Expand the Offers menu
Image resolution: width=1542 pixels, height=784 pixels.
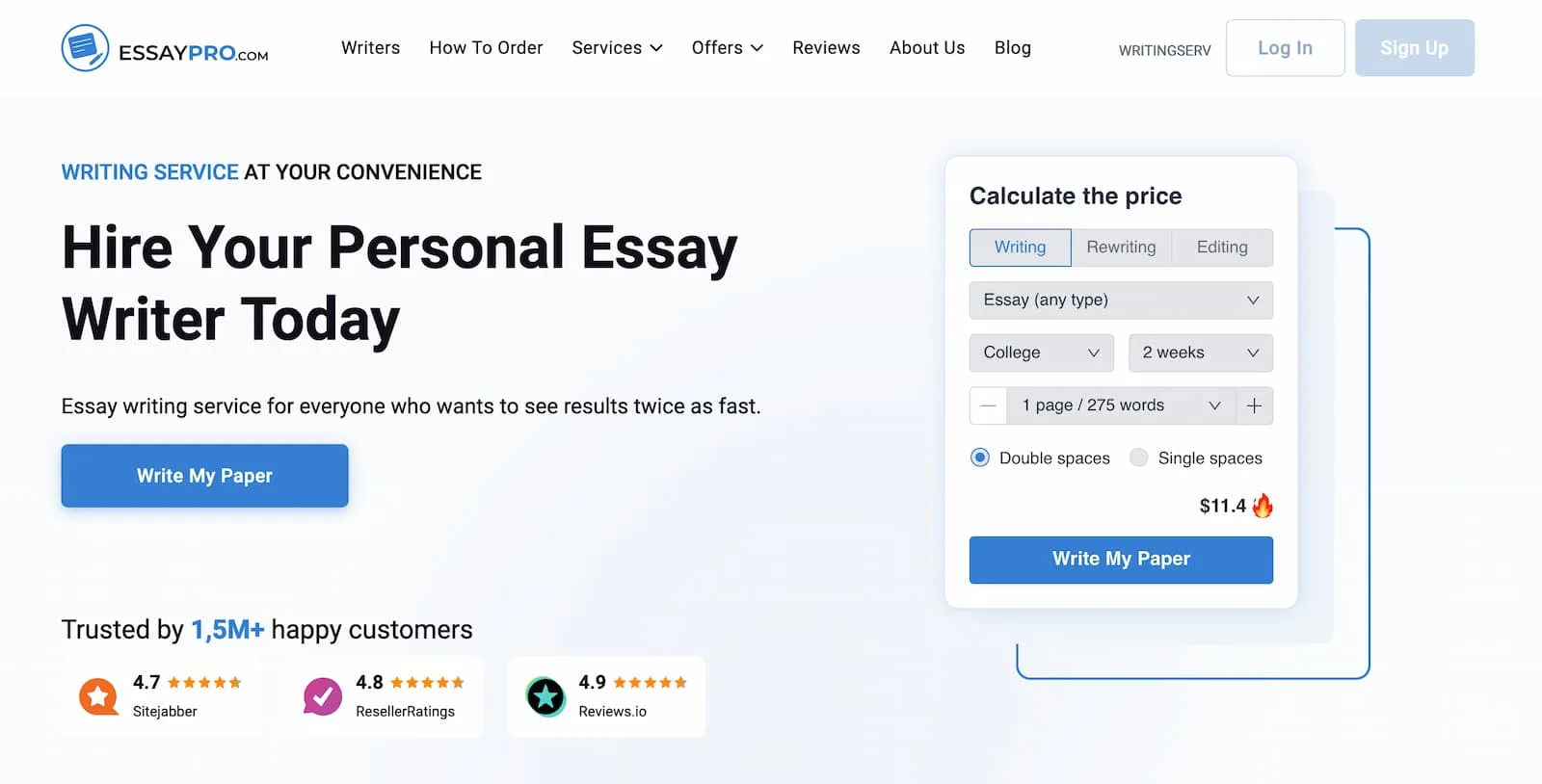pyautogui.click(x=727, y=48)
